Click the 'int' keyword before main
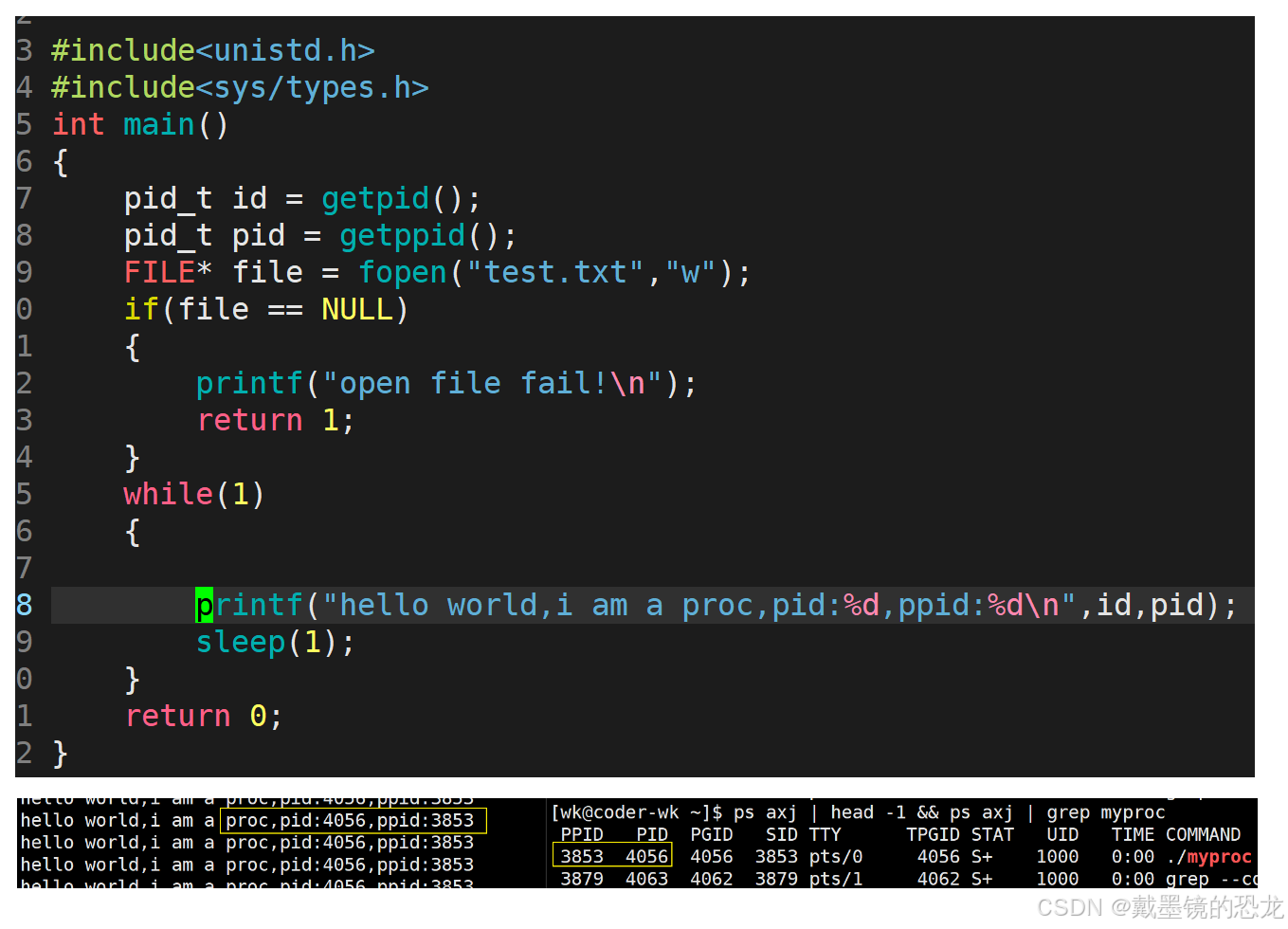The height and width of the screenshot is (929, 1288). [78, 124]
